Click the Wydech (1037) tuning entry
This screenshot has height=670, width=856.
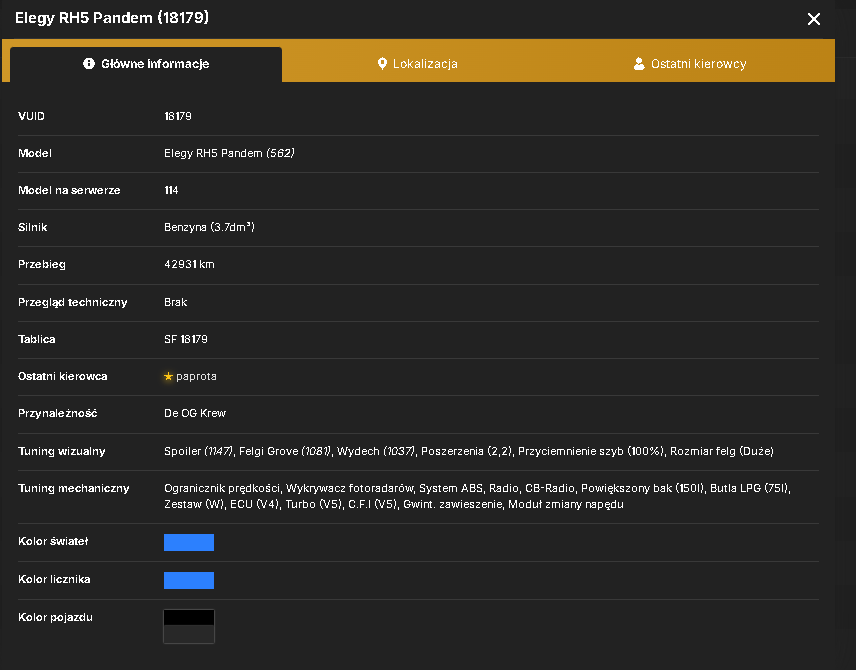pos(376,452)
